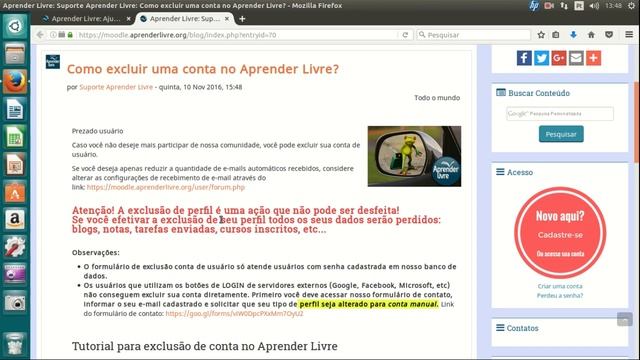Click the Google custom search field
The width and height of the screenshot is (640, 360).
(560, 113)
